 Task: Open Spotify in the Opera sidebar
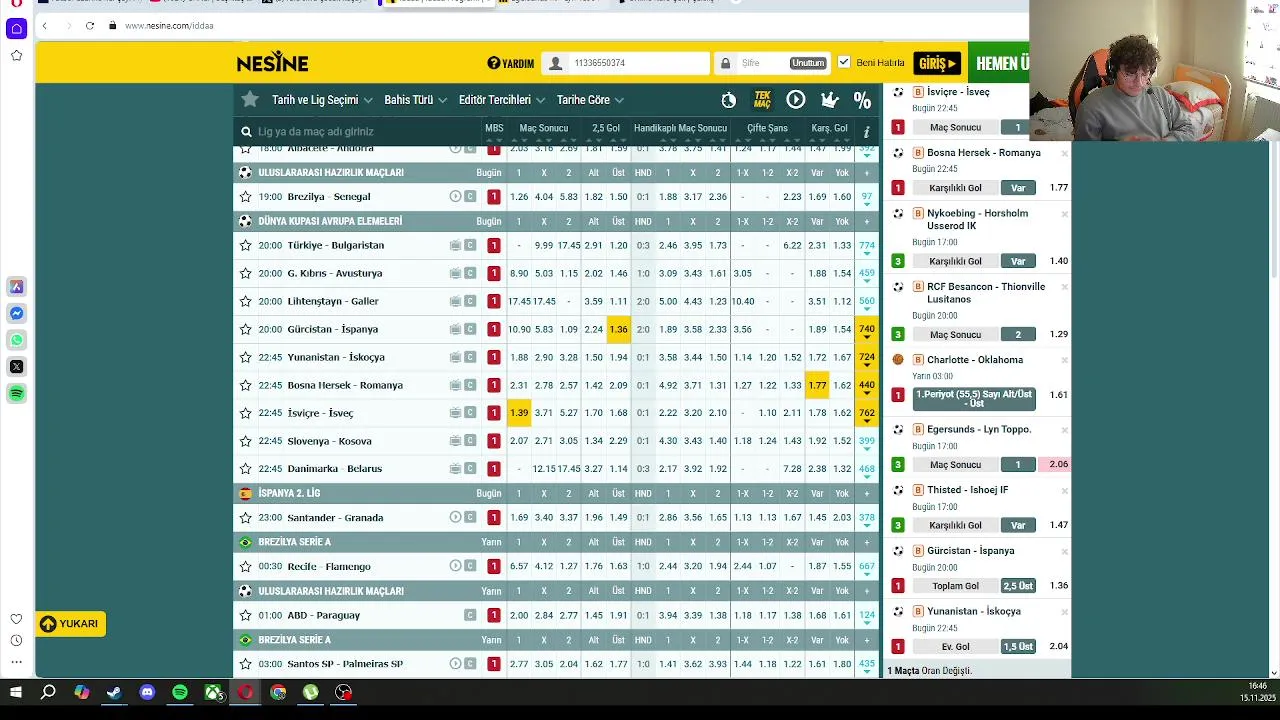click(x=16, y=393)
